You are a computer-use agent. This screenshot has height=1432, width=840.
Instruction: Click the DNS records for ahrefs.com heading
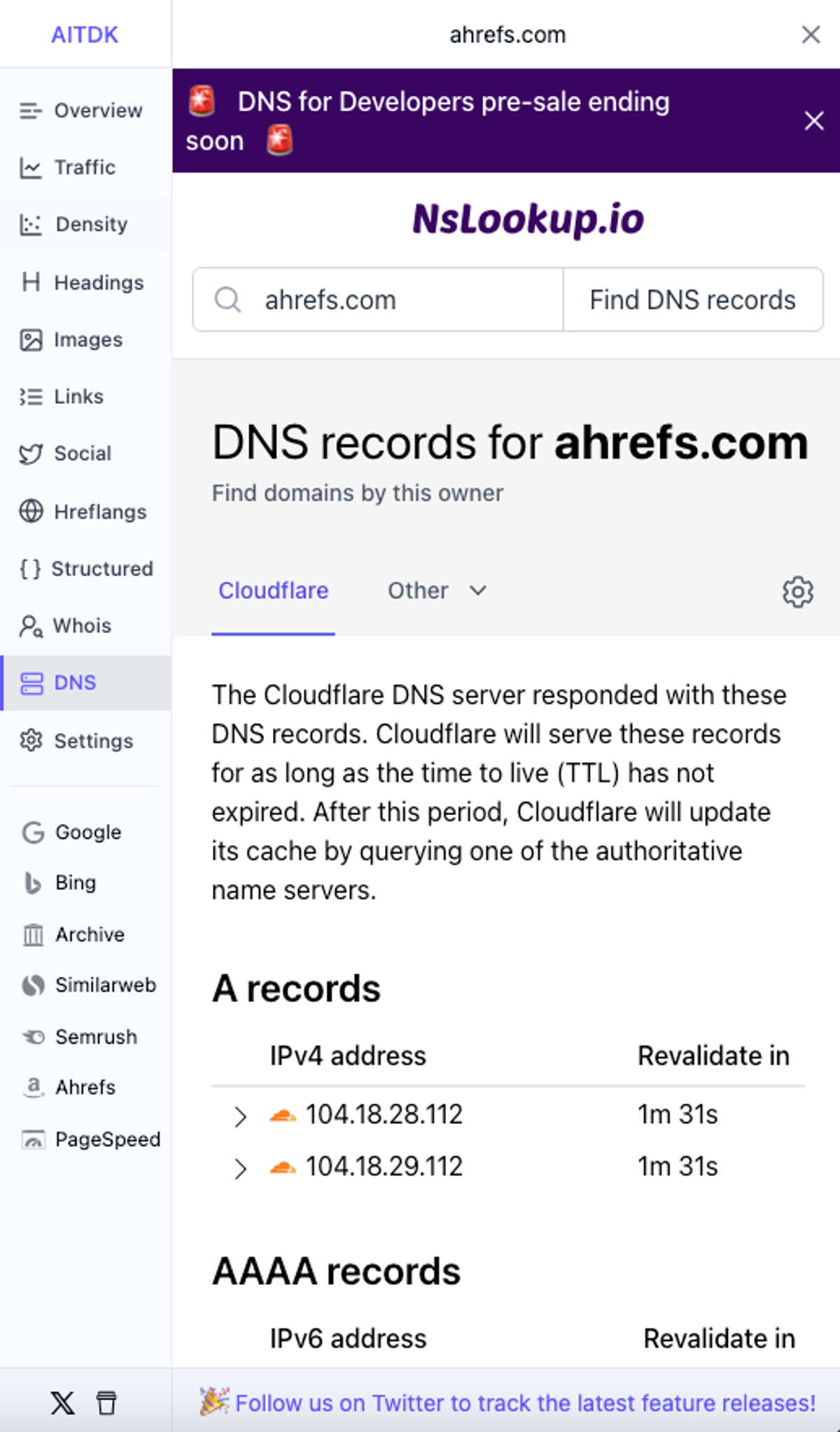click(x=510, y=443)
